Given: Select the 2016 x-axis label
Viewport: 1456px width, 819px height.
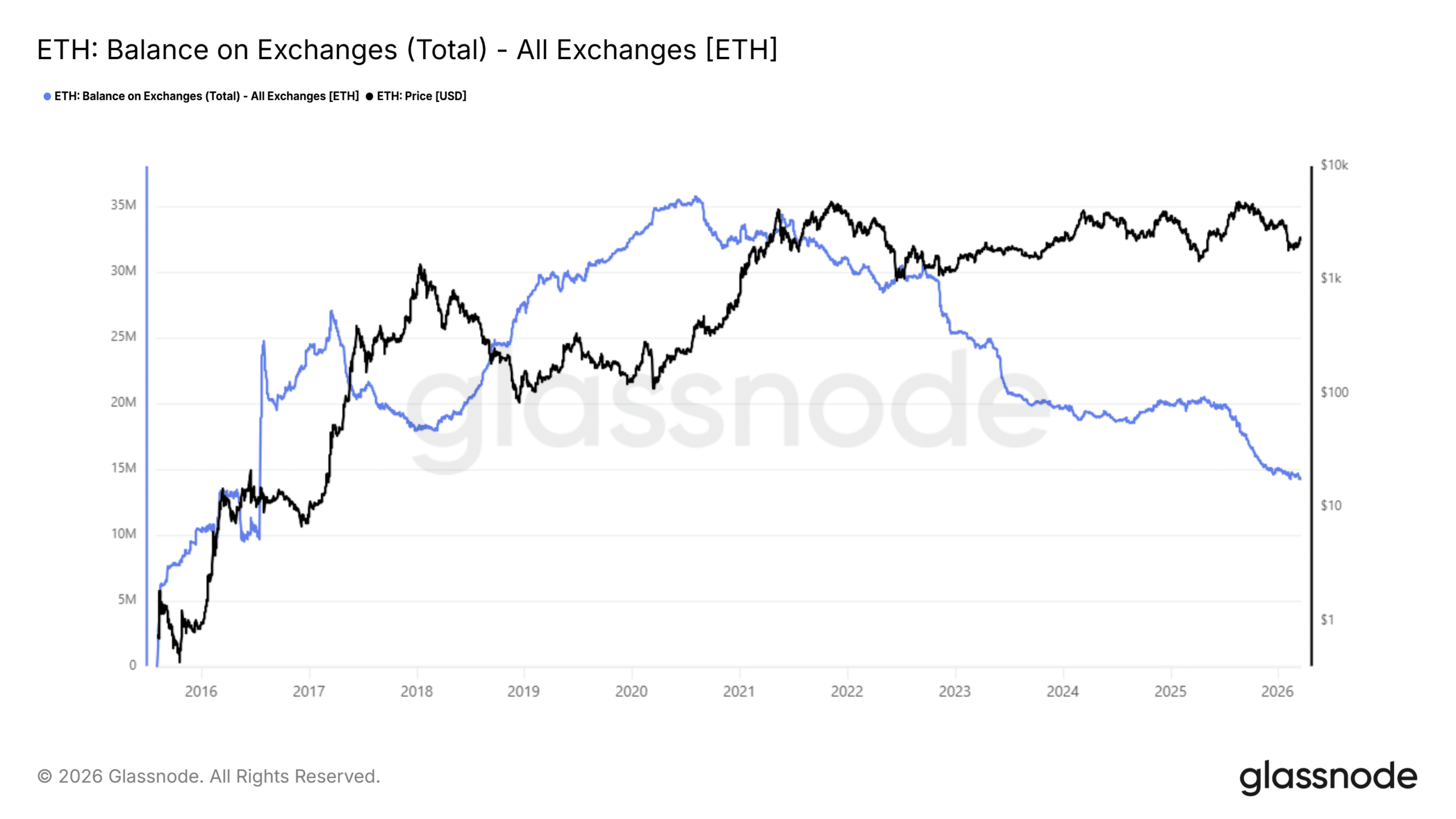Looking at the screenshot, I should point(201,692).
